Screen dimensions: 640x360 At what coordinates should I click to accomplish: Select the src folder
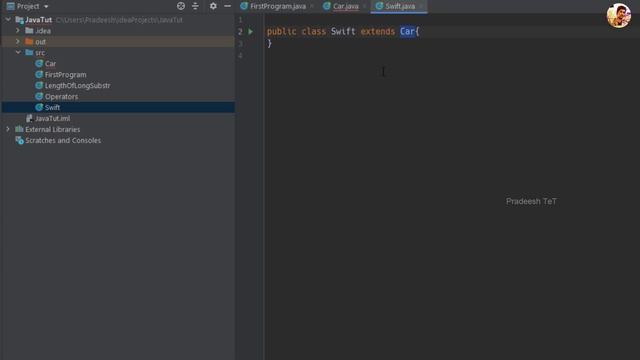[x=40, y=53]
